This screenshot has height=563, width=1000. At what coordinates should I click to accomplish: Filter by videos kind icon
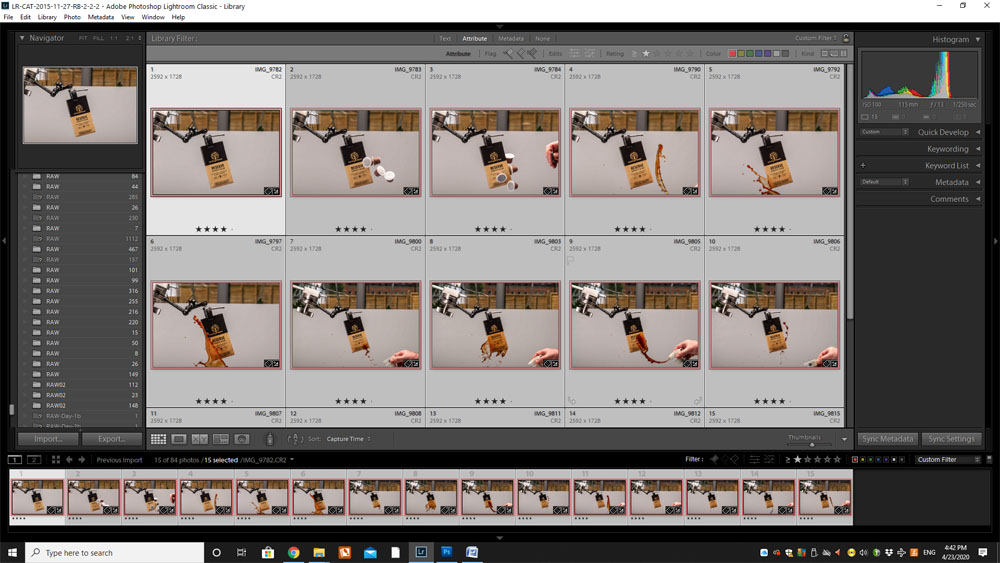pyautogui.click(x=844, y=54)
